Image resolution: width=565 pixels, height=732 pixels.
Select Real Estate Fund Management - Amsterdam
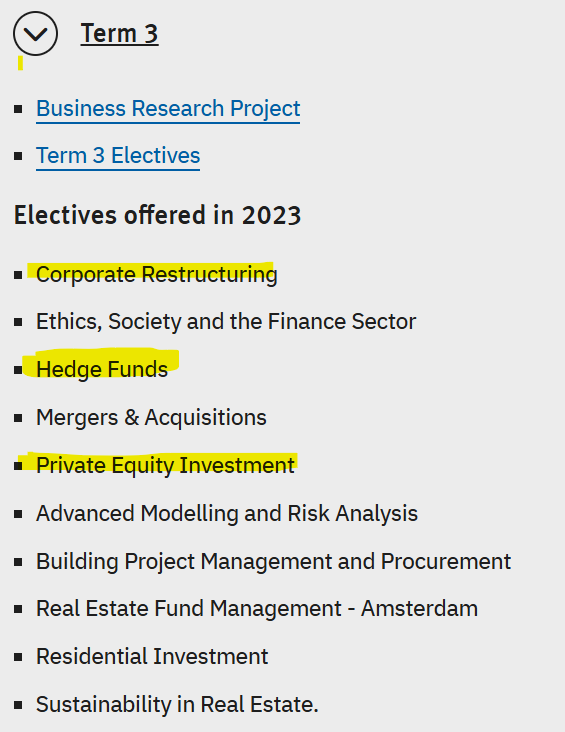pyautogui.click(x=257, y=609)
